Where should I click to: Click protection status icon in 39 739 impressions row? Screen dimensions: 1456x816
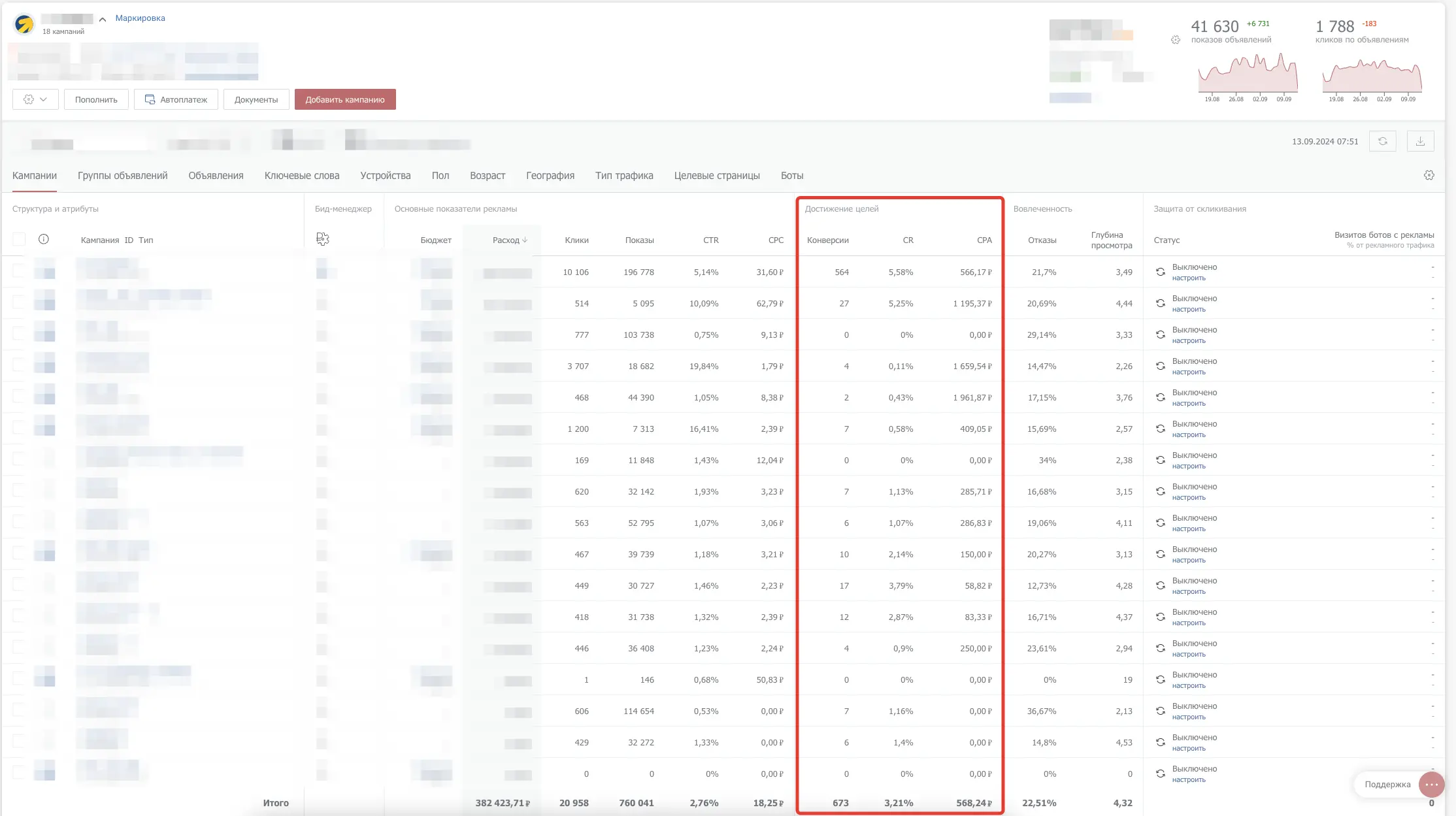tap(1161, 554)
